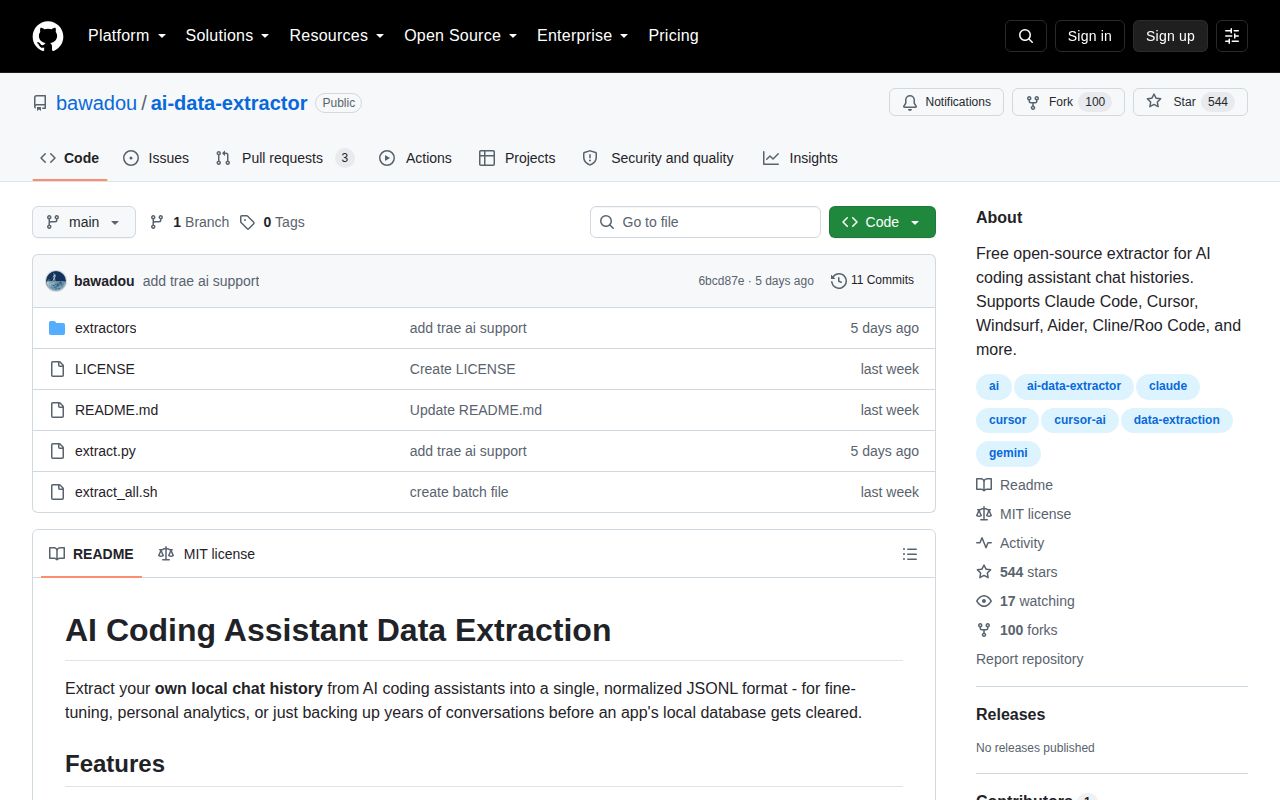Expand the Solutions menu
Screen dimensions: 1280x800
click(227, 36)
